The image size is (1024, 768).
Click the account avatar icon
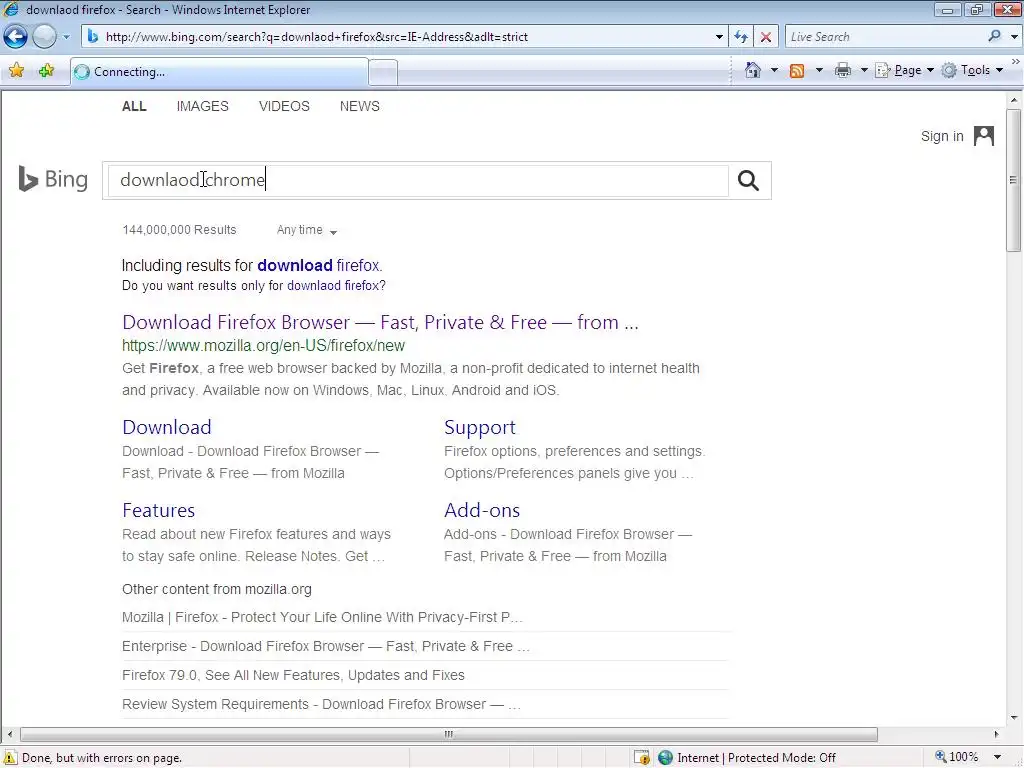984,136
